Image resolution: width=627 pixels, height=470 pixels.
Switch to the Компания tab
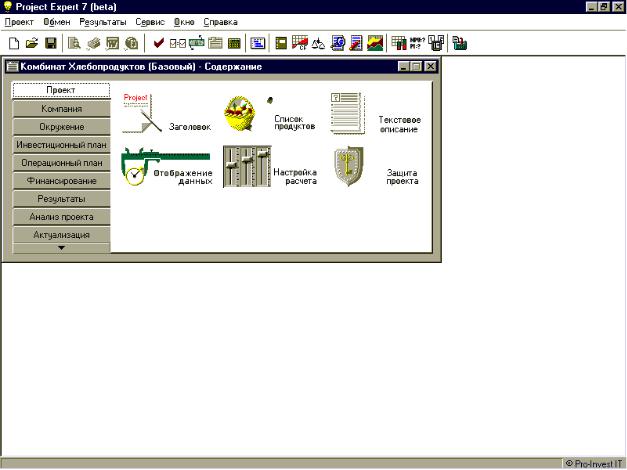coord(61,108)
